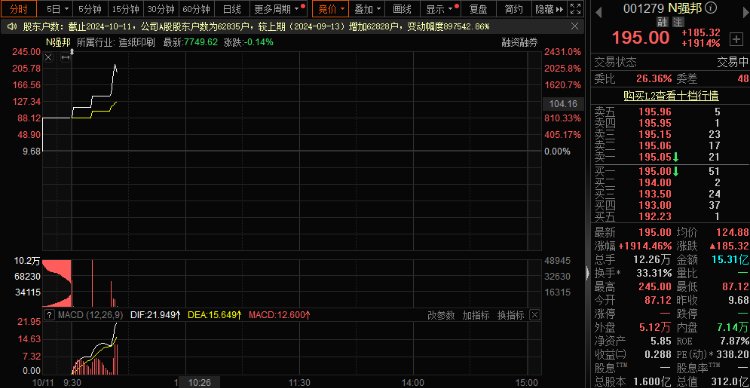
Task: Switch to the 日线 daily chart tab
Action: click(x=232, y=9)
